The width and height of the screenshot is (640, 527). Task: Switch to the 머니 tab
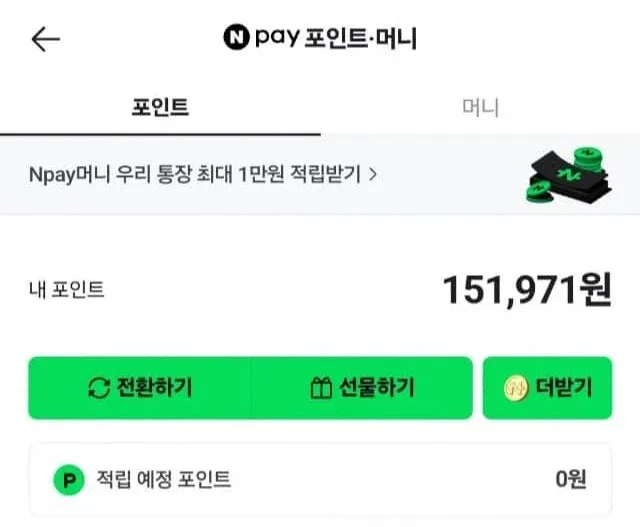(480, 107)
